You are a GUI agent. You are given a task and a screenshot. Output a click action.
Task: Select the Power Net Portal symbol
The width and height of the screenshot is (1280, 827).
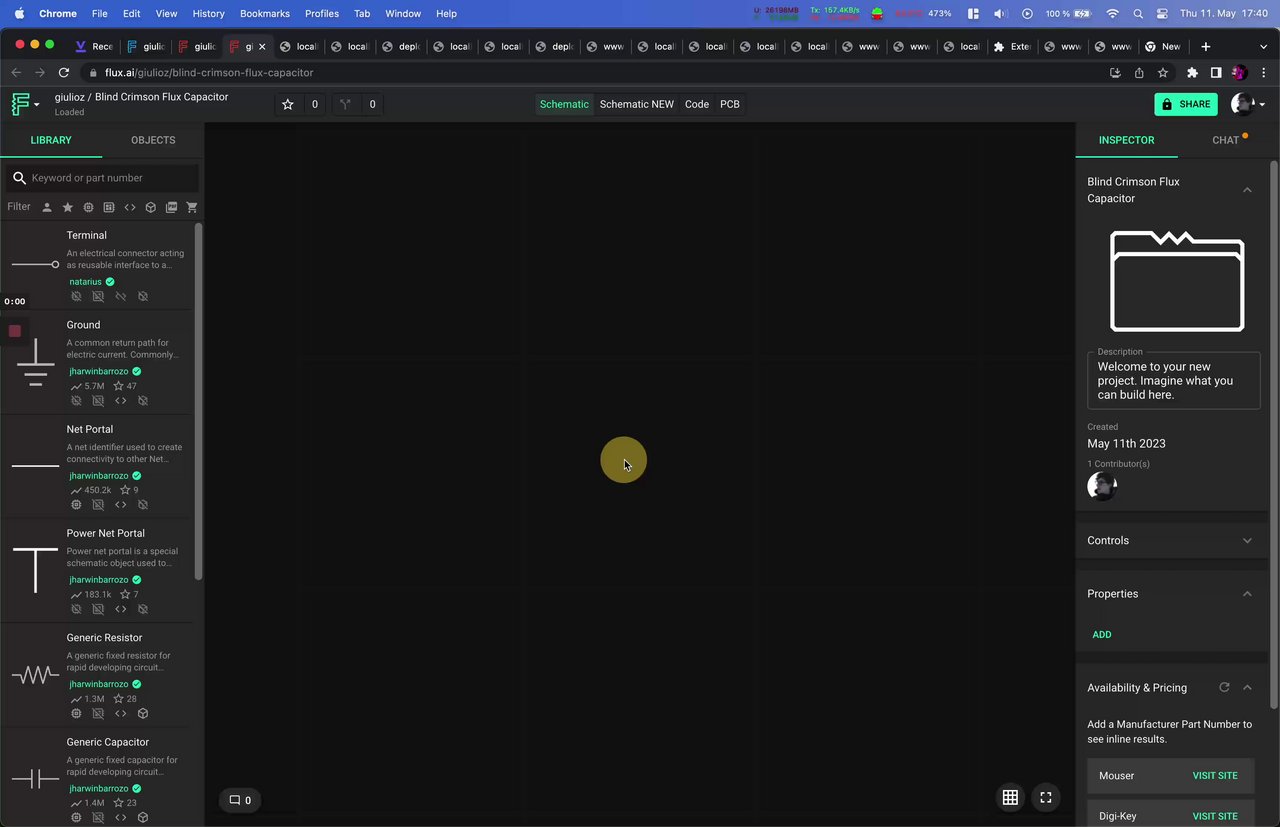(x=36, y=571)
